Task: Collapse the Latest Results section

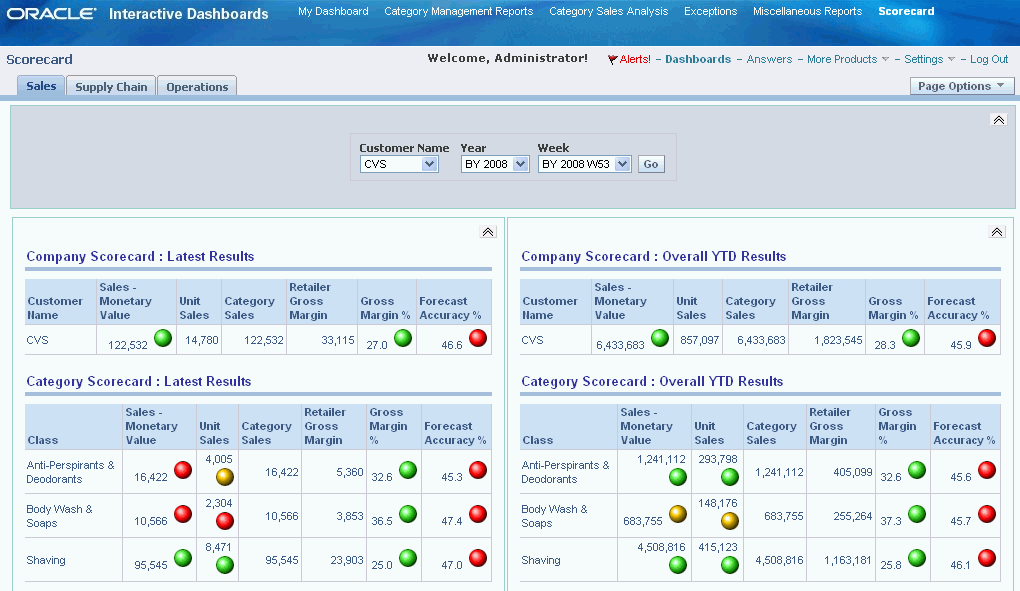Action: tap(488, 232)
